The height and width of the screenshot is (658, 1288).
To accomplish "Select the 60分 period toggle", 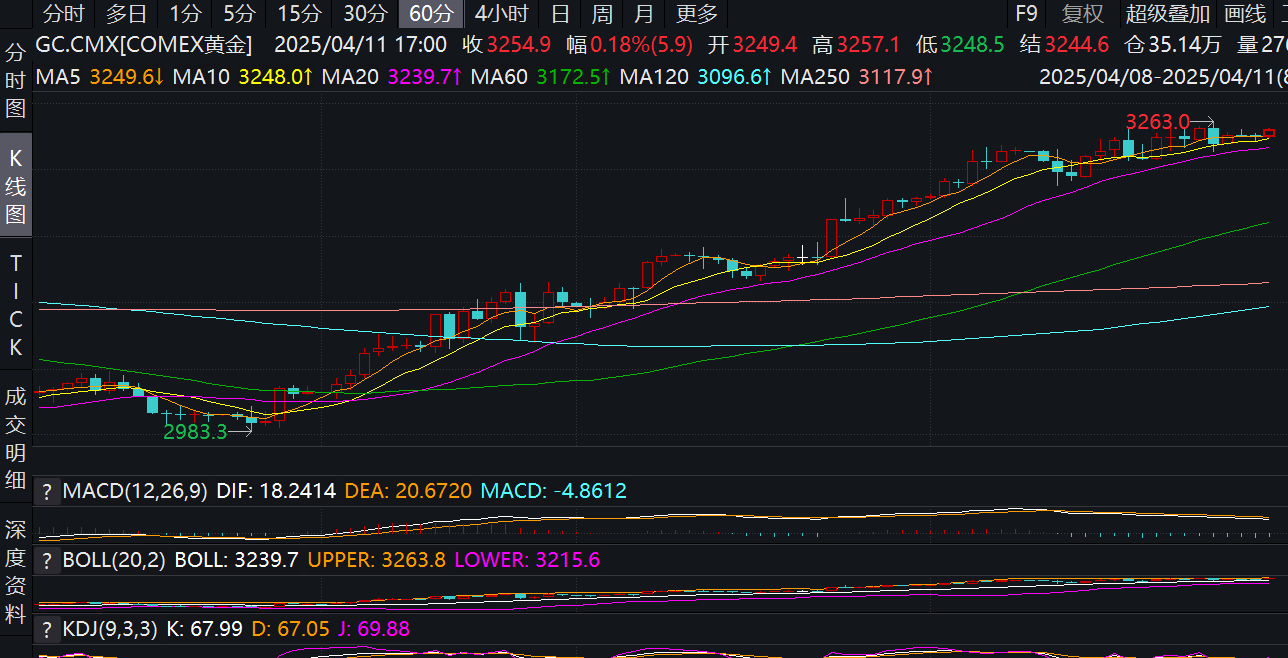I will (431, 14).
